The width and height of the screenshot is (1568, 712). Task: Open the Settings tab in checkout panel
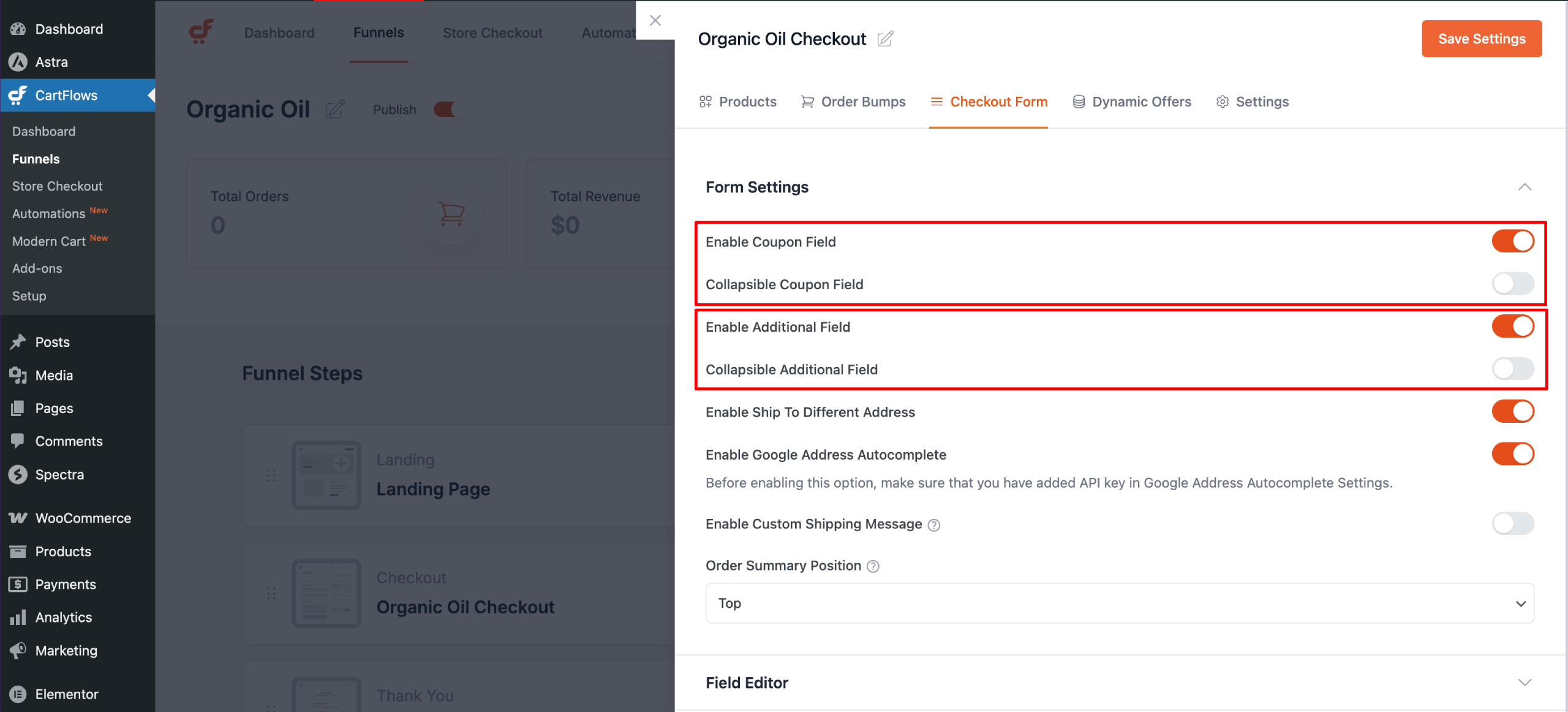1253,102
